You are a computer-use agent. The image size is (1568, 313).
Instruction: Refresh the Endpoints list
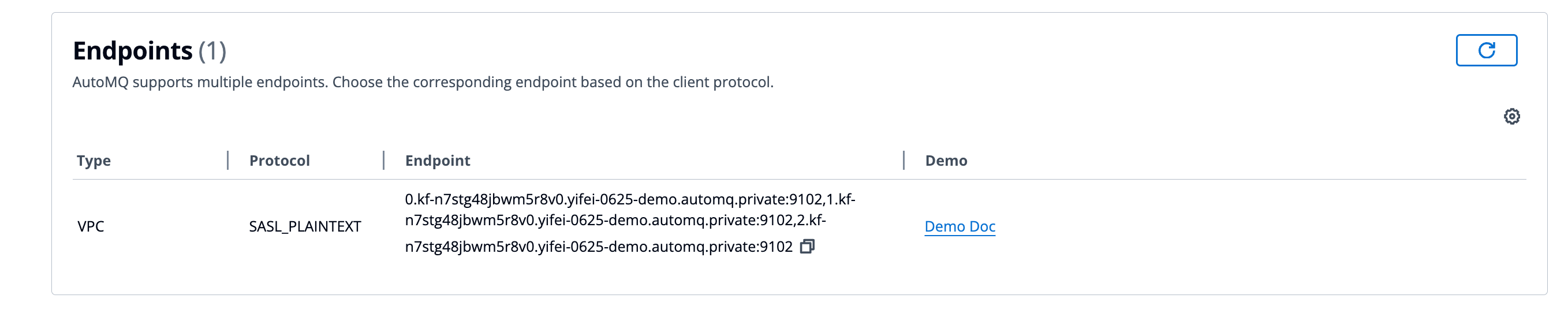(1486, 50)
